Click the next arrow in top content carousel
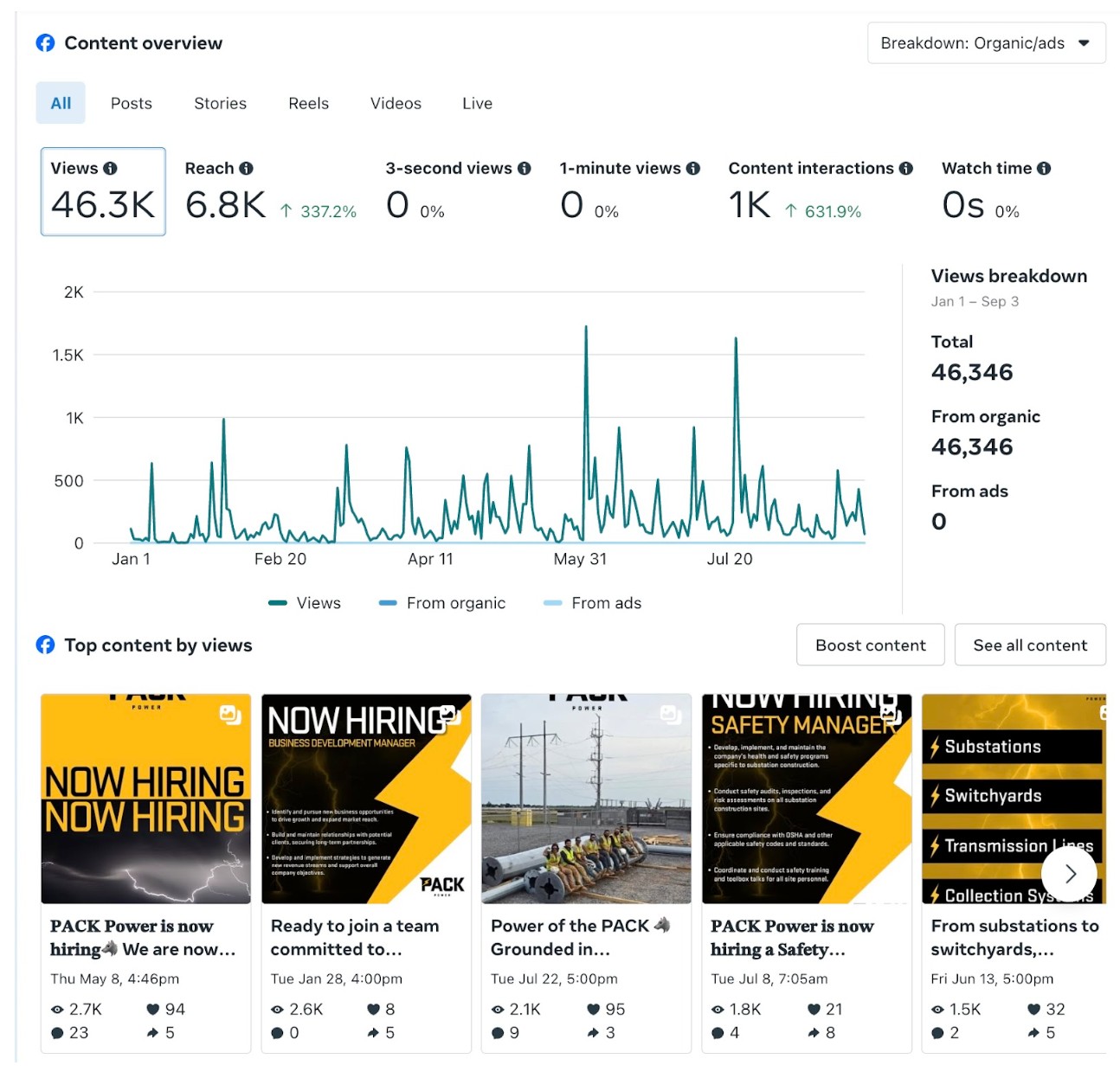Viewport: 1120px width, 1072px height. tap(1070, 874)
